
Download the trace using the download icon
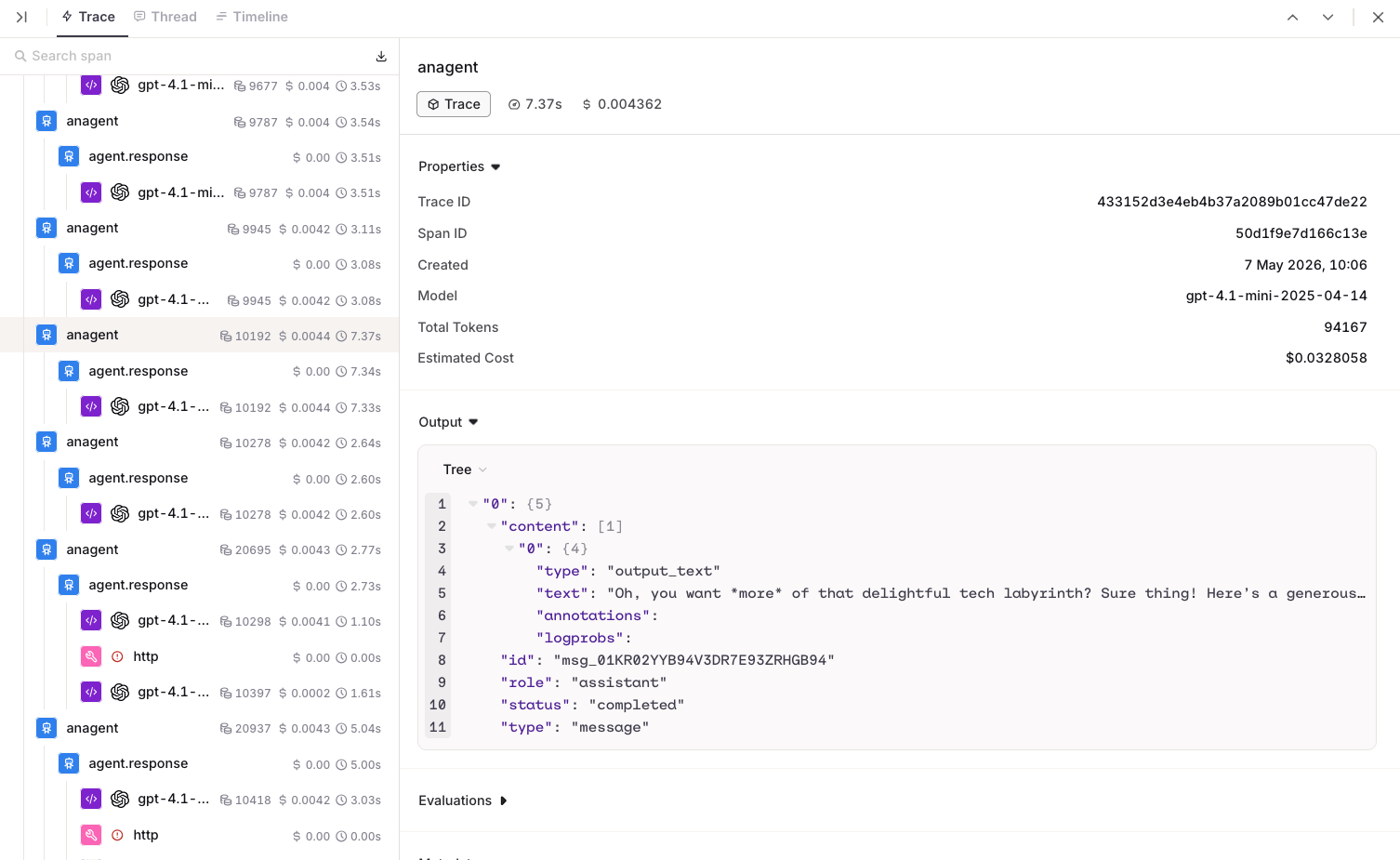point(381,57)
